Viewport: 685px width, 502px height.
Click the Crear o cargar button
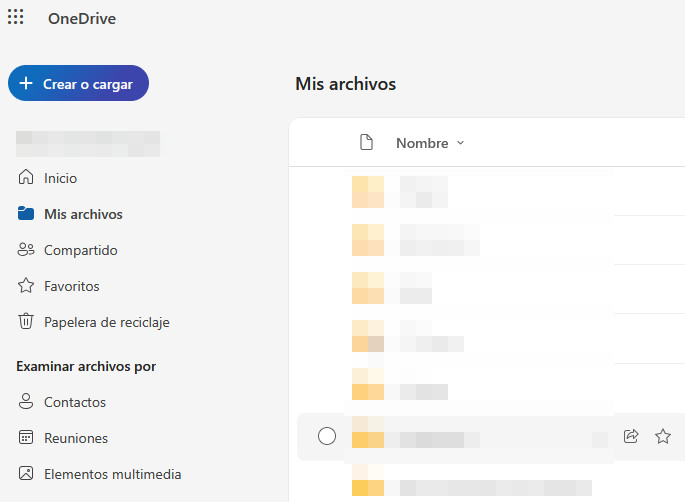78,84
